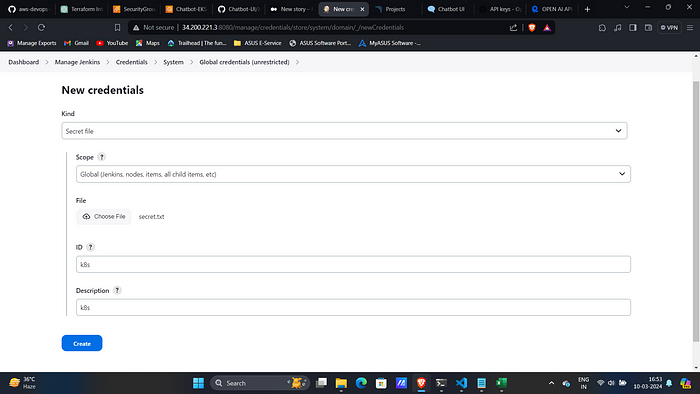700x394 pixels.
Task: Open the notifications bell icon
Action: coord(669,383)
